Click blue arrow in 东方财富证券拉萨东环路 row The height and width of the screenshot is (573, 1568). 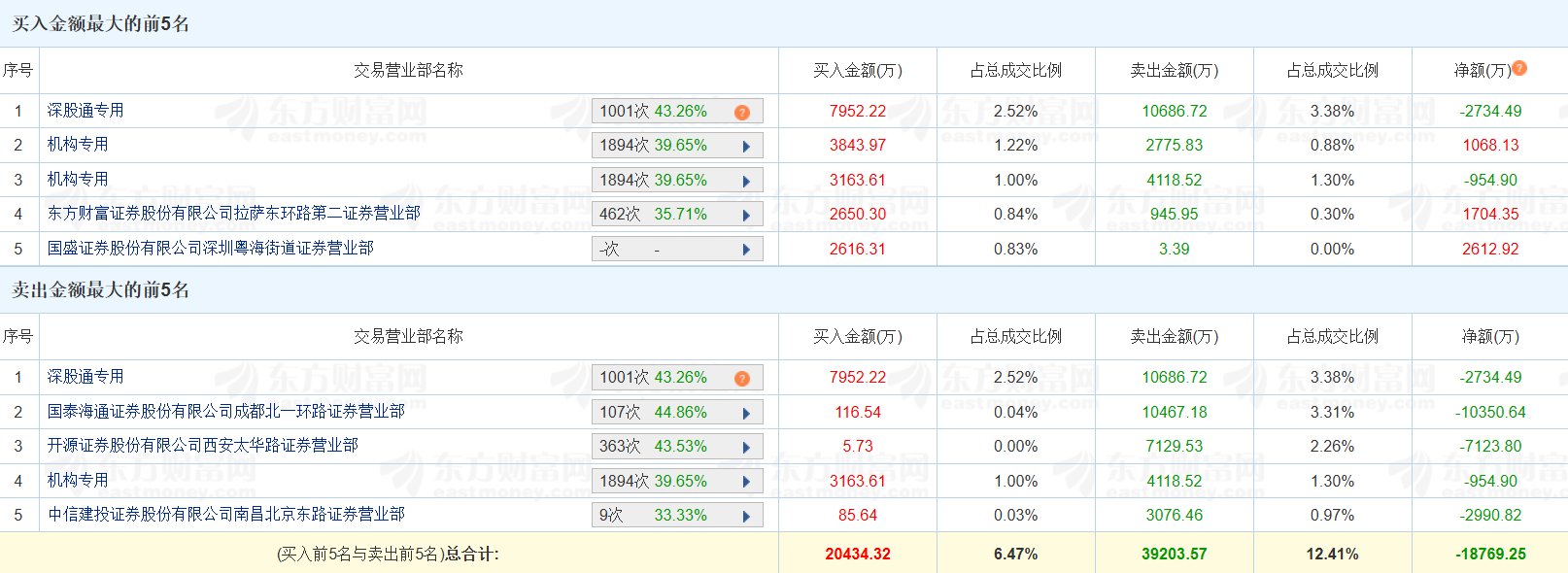(x=746, y=215)
